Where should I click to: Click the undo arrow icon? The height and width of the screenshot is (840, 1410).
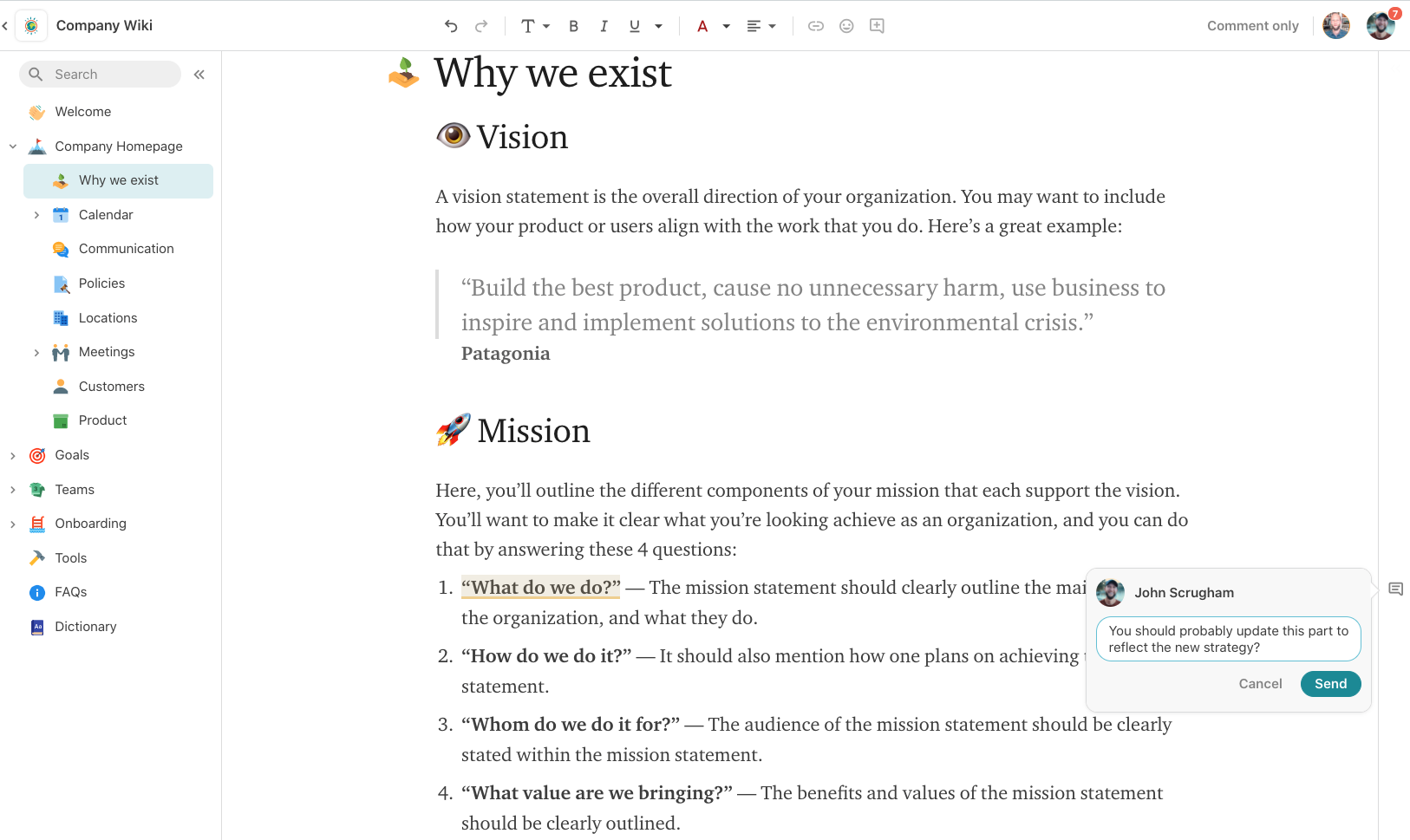(451, 26)
